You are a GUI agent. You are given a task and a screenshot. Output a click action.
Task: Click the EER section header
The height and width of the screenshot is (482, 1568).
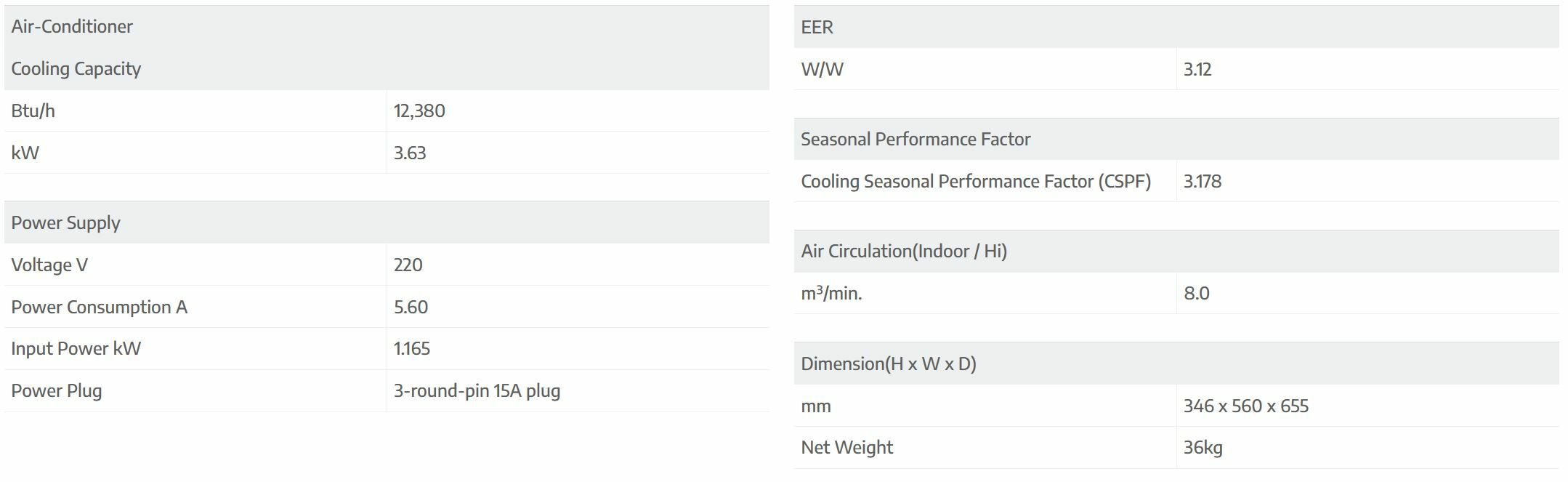tap(817, 28)
